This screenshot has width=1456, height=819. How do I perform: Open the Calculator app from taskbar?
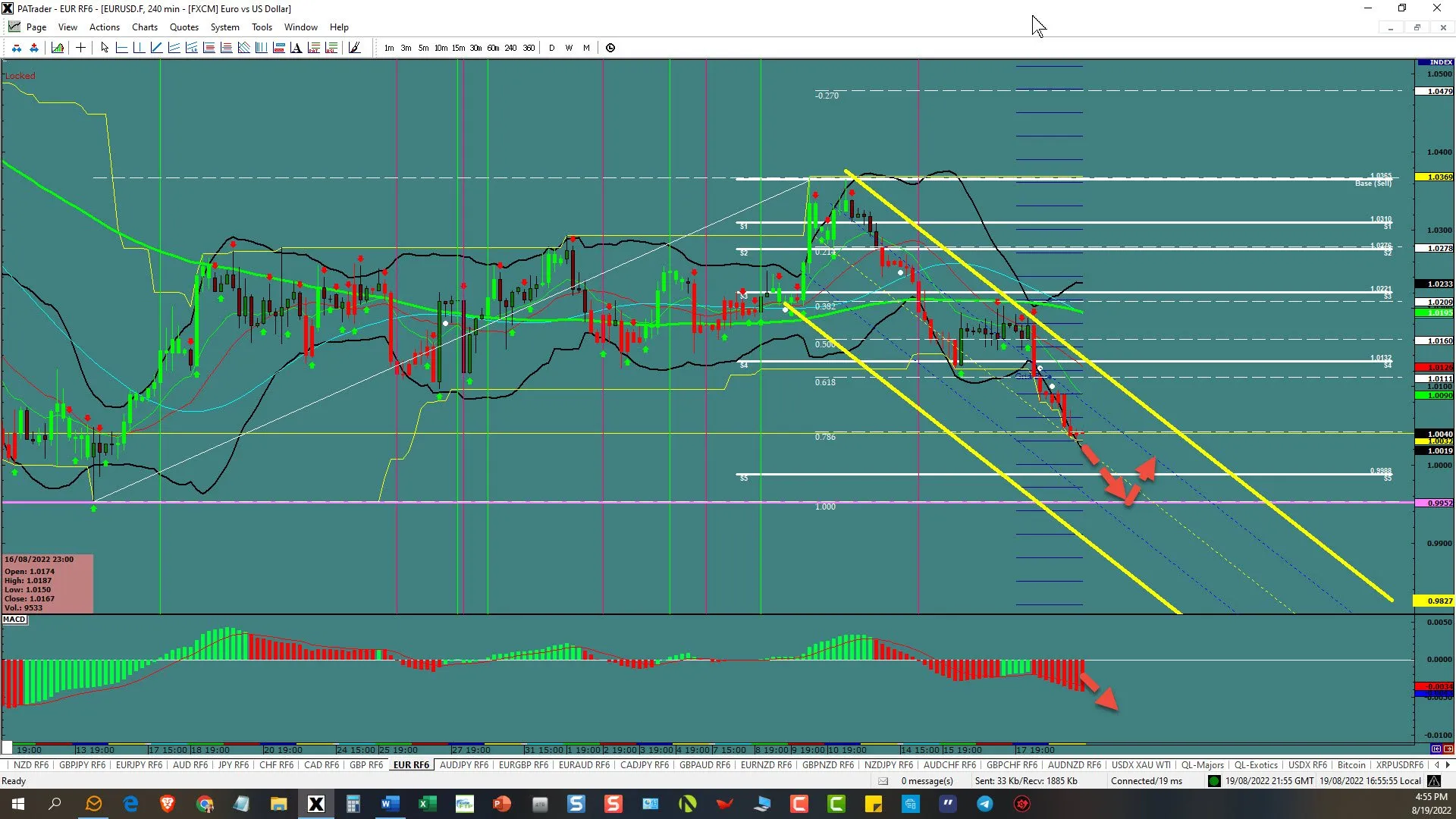[x=353, y=804]
